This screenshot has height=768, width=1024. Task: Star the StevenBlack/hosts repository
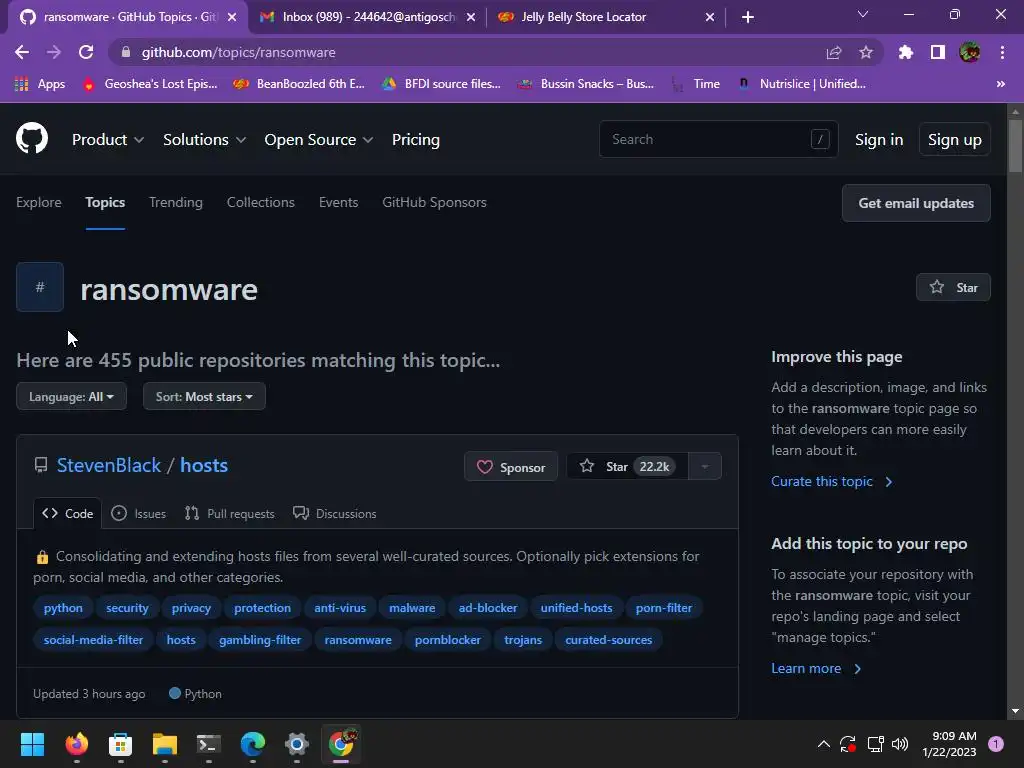(x=627, y=466)
